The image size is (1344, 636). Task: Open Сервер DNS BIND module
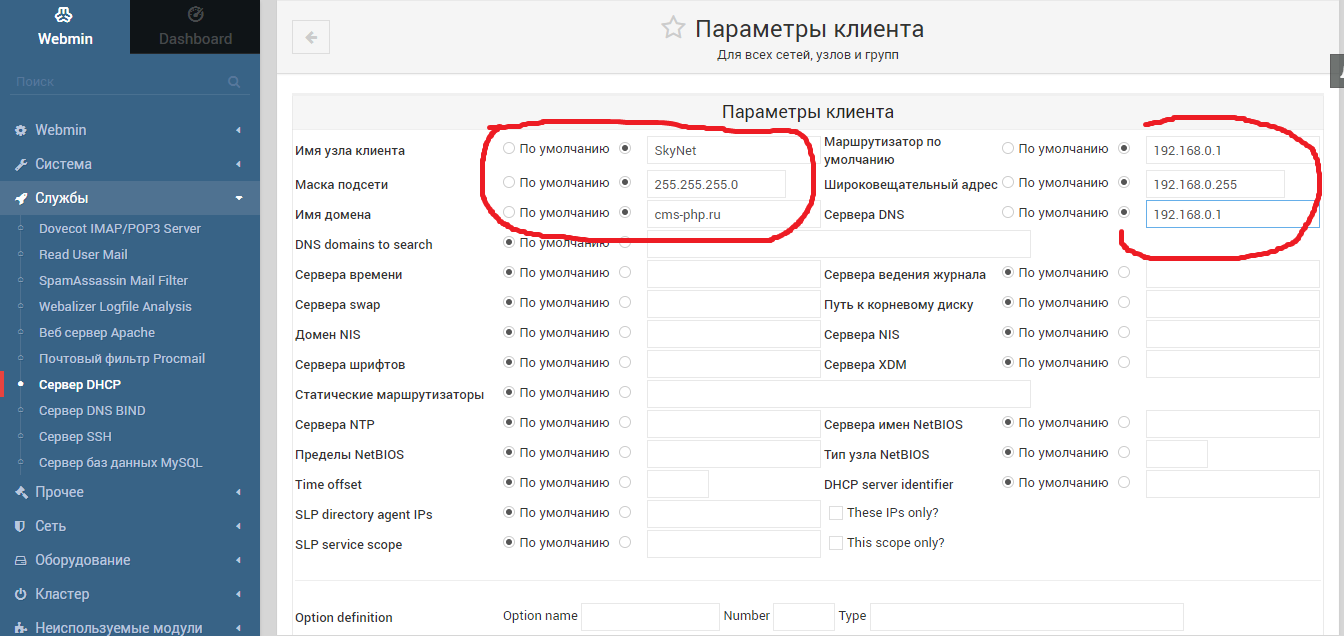point(92,411)
